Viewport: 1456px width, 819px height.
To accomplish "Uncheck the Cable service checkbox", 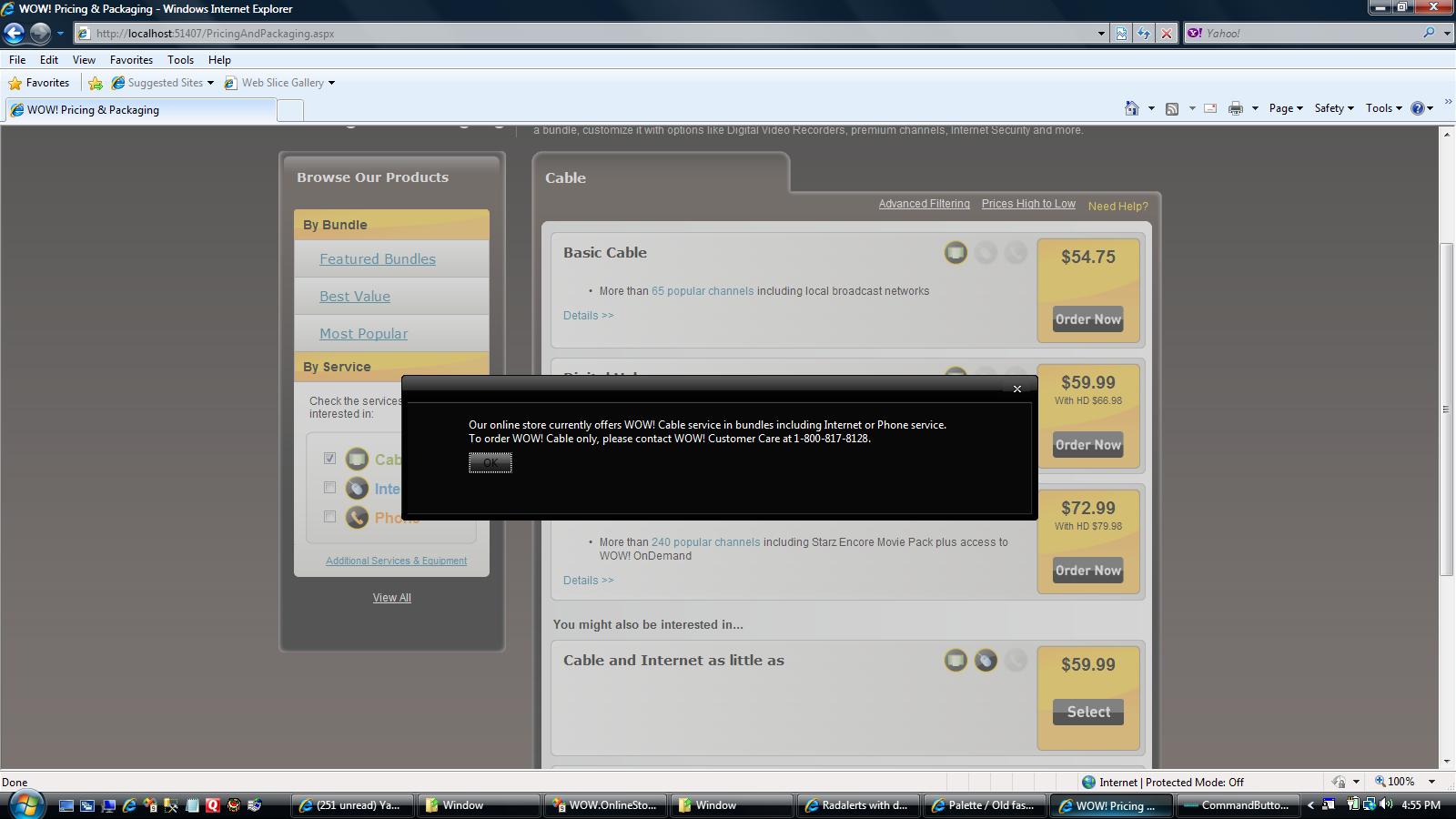I will [329, 458].
